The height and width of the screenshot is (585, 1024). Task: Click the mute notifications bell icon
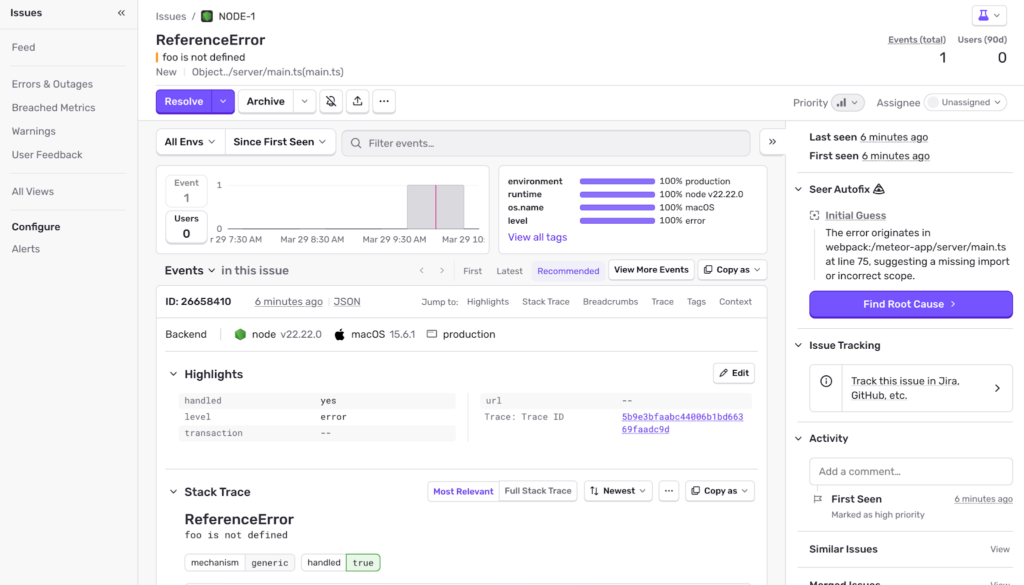click(331, 101)
